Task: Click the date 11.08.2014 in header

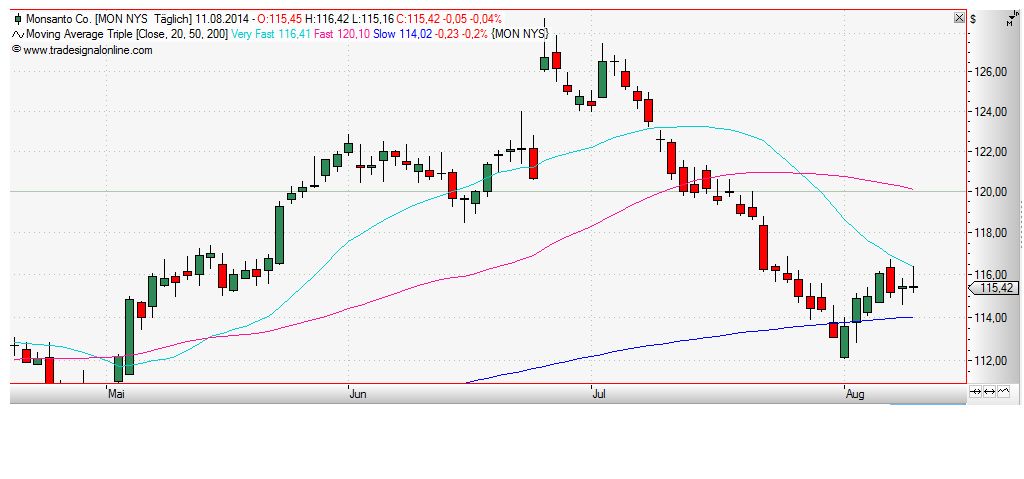Action: pos(221,20)
